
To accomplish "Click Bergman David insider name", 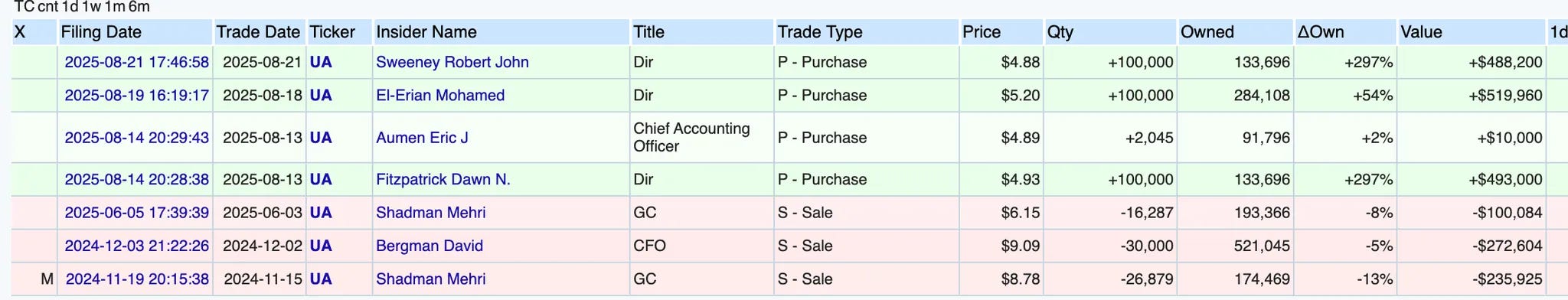I will [430, 246].
